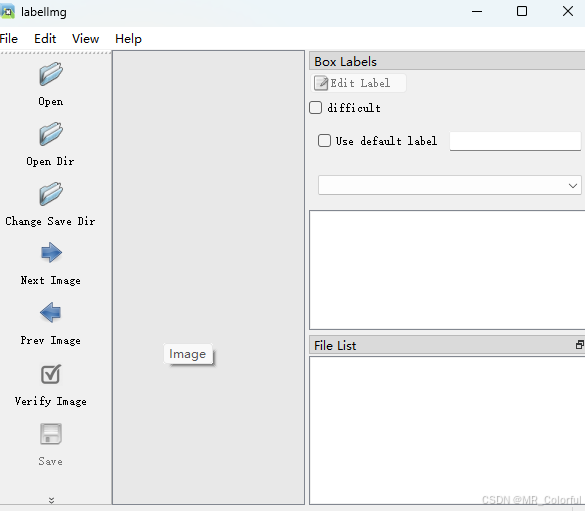Screen dimensions: 585x511
Task: Expand toolbar overflow chevron at bottom
Action: click(x=51, y=500)
